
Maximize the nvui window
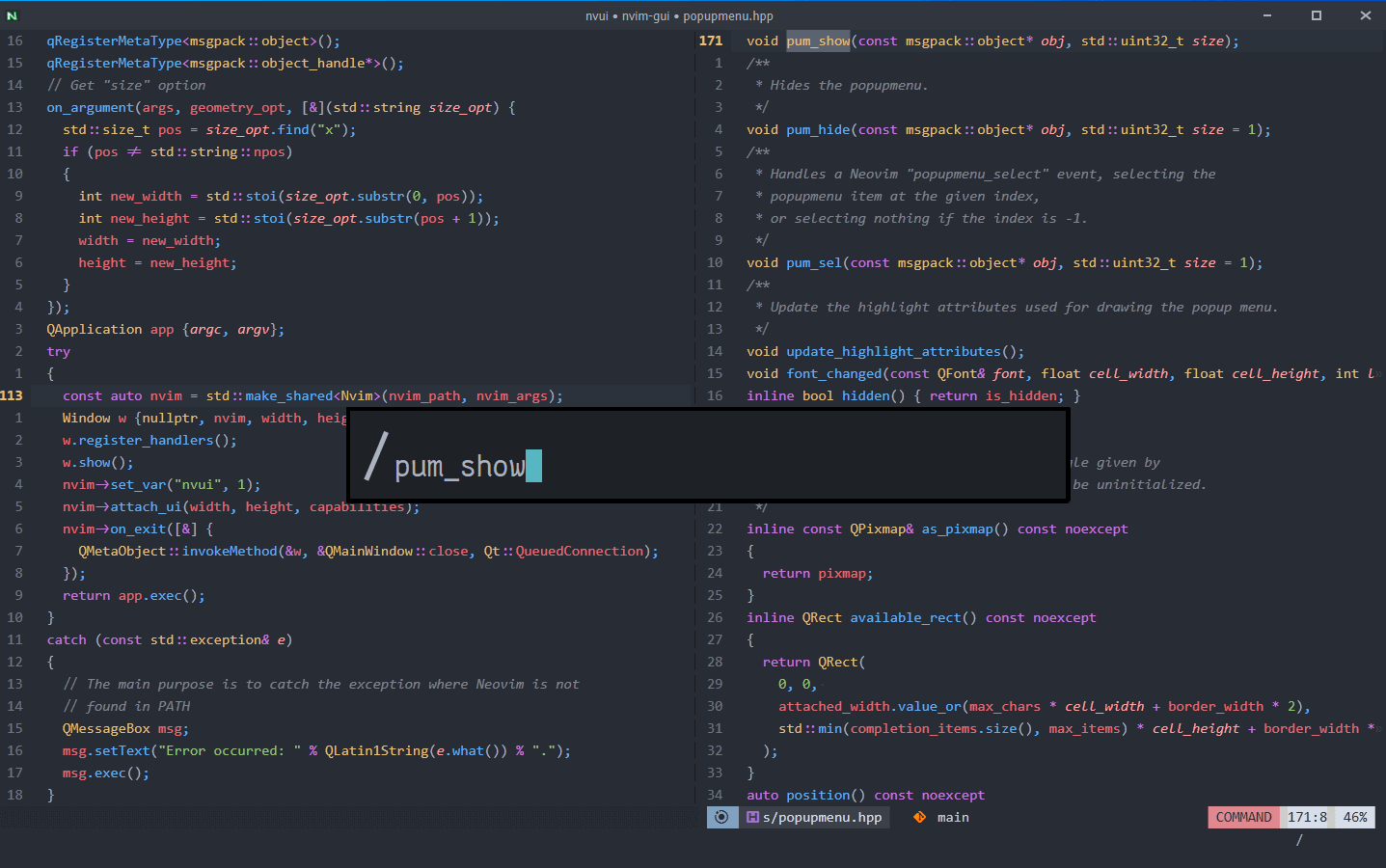(1316, 15)
